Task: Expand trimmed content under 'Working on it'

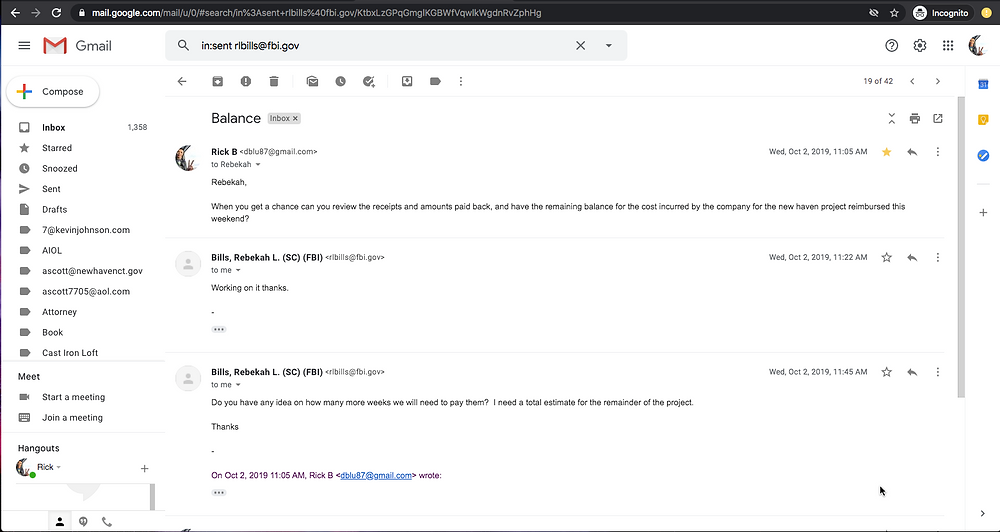Action: tap(219, 329)
